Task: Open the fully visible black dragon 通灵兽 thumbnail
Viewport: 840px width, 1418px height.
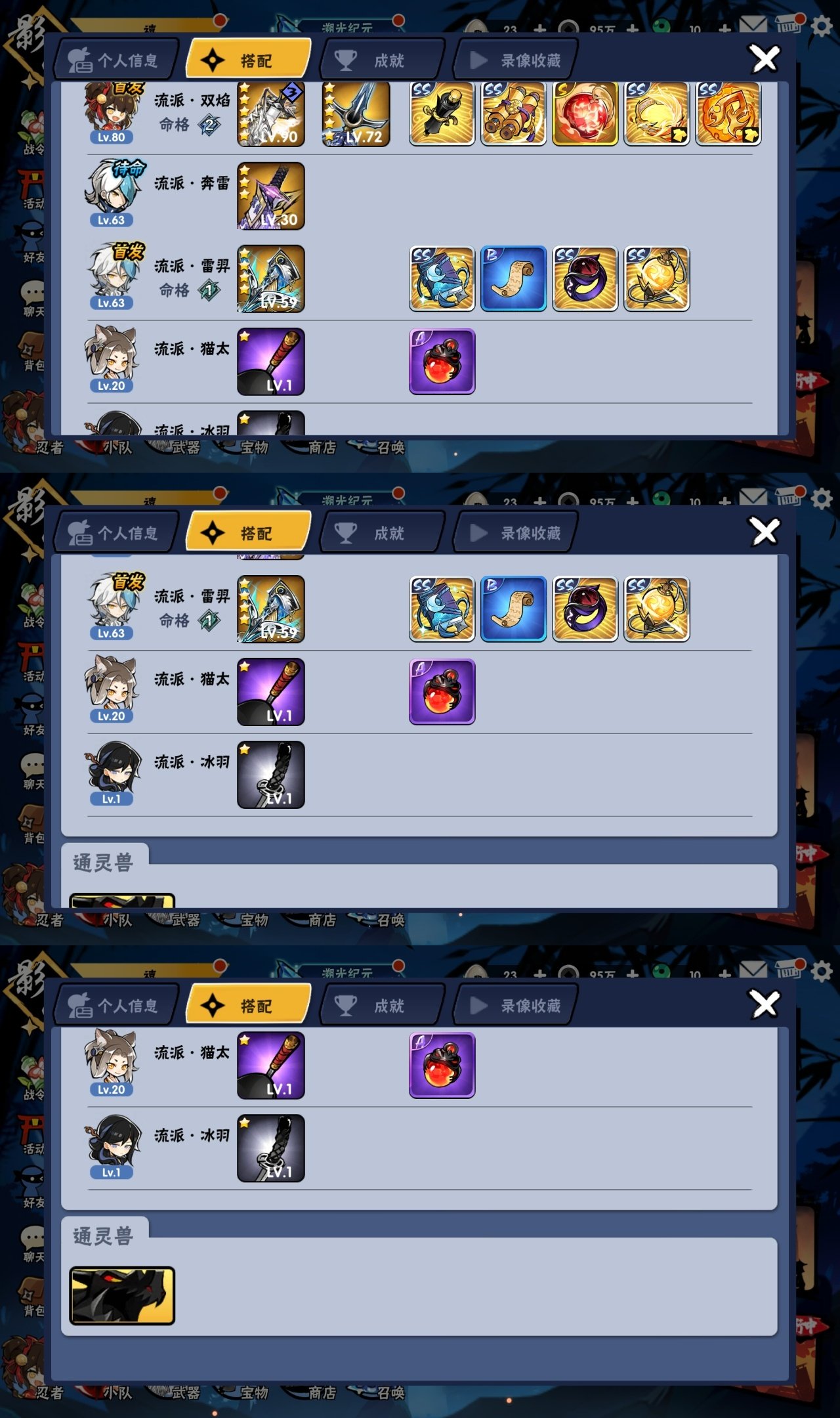Action: 122,1296
